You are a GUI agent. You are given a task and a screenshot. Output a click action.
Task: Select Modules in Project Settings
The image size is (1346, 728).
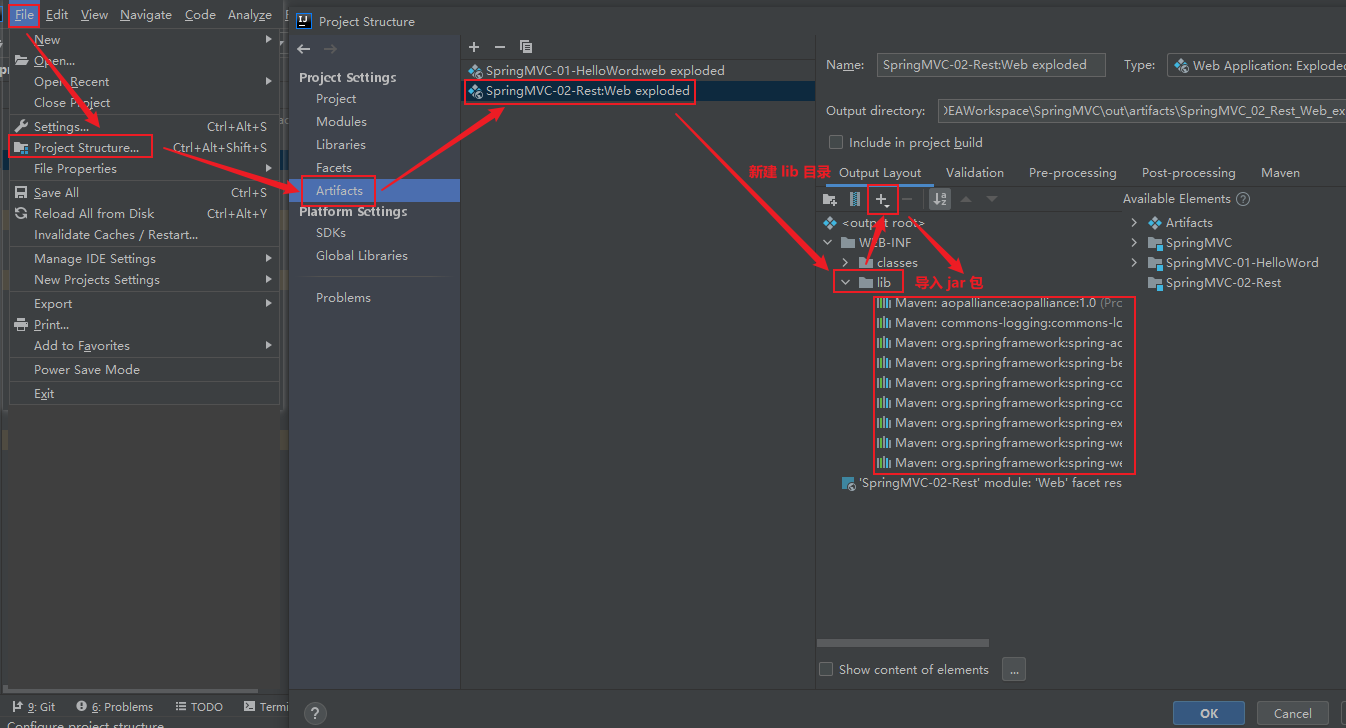pyautogui.click(x=341, y=121)
